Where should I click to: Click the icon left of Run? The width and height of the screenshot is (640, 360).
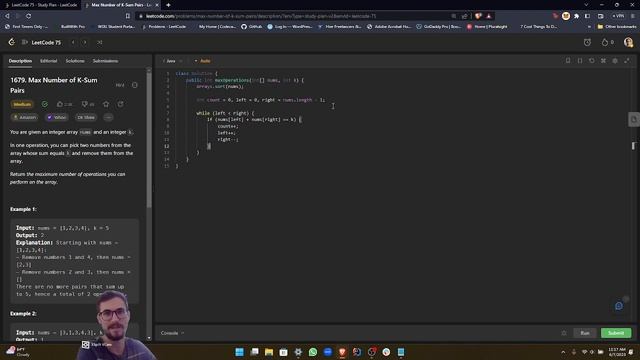[x=564, y=333]
